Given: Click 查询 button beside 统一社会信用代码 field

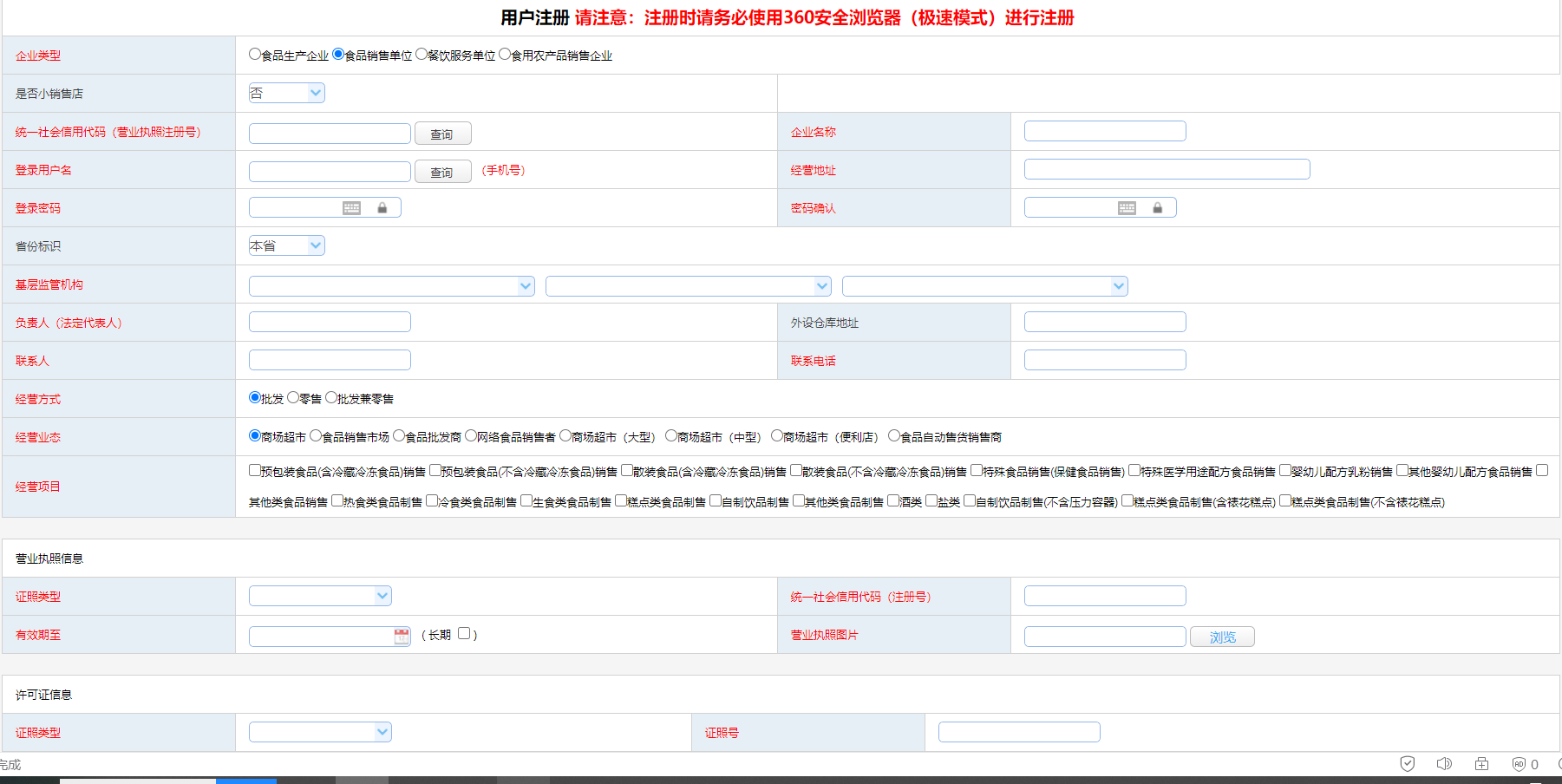Looking at the screenshot, I should (x=442, y=134).
